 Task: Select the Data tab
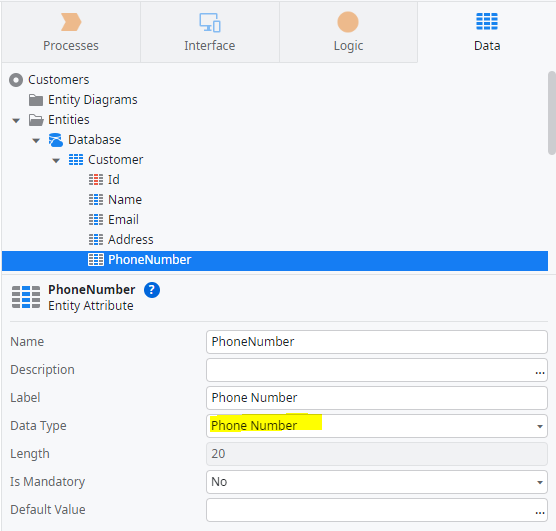tap(487, 32)
